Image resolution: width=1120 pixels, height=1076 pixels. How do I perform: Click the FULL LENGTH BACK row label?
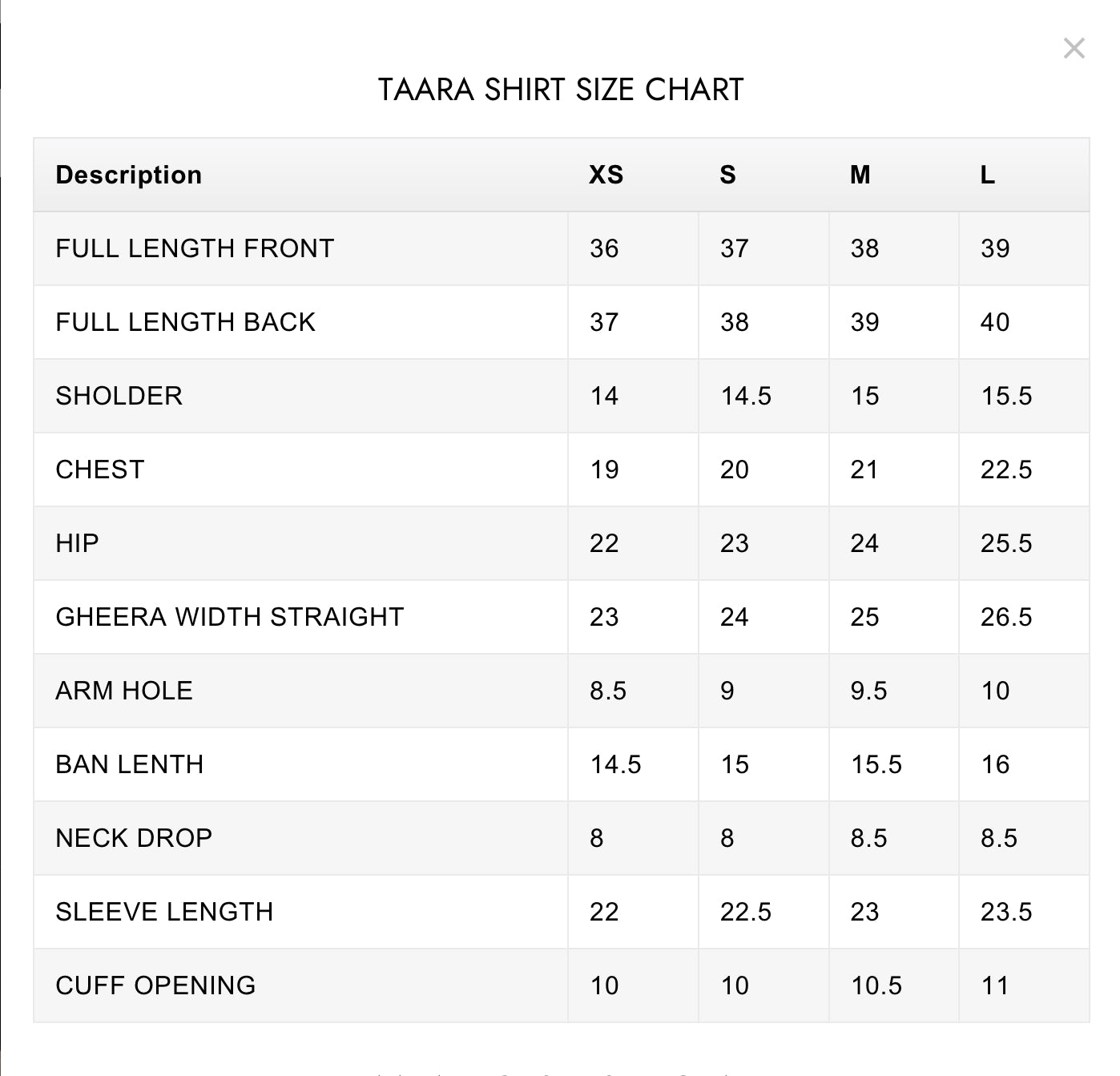coord(185,322)
